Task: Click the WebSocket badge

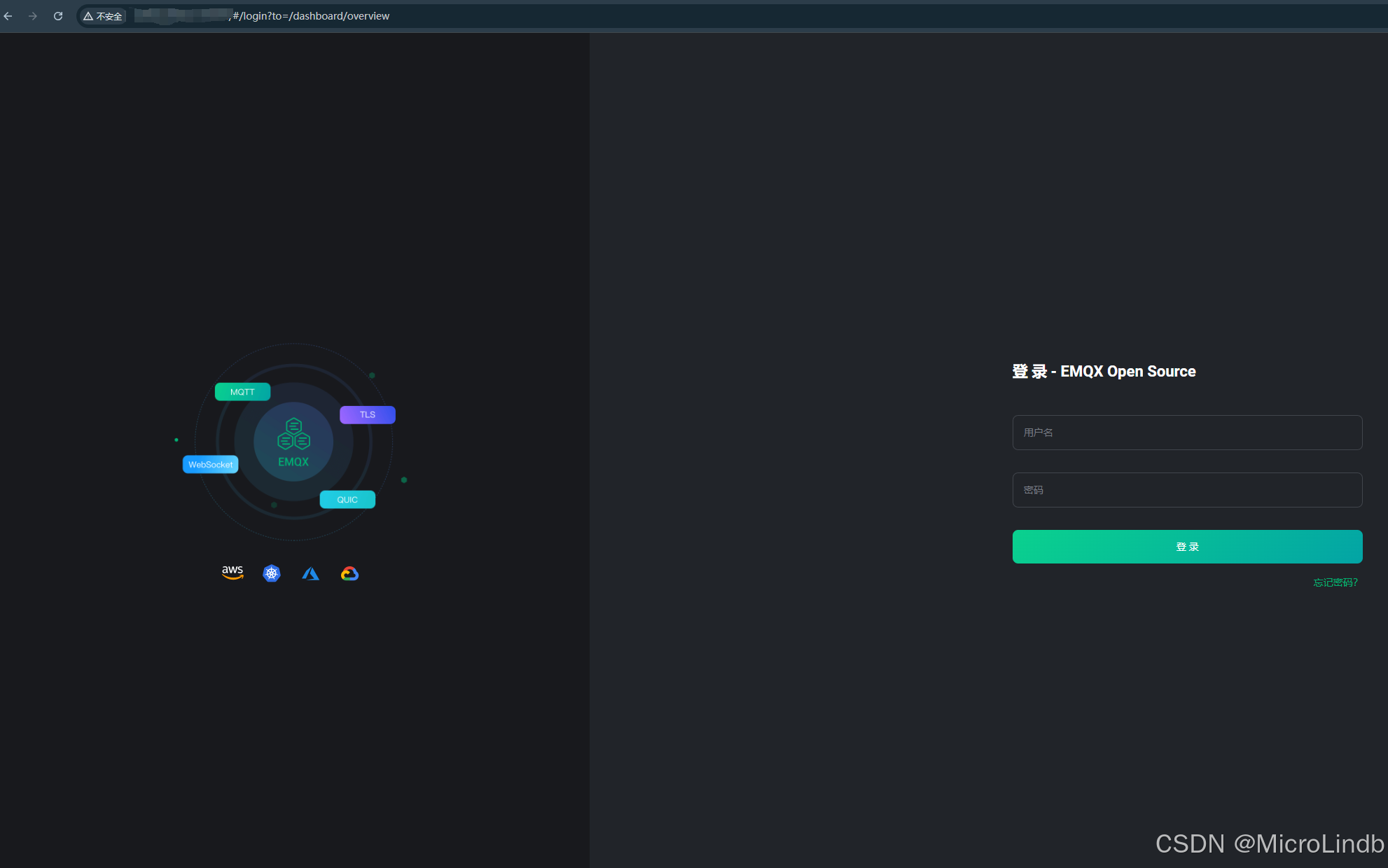Action: pyautogui.click(x=210, y=465)
